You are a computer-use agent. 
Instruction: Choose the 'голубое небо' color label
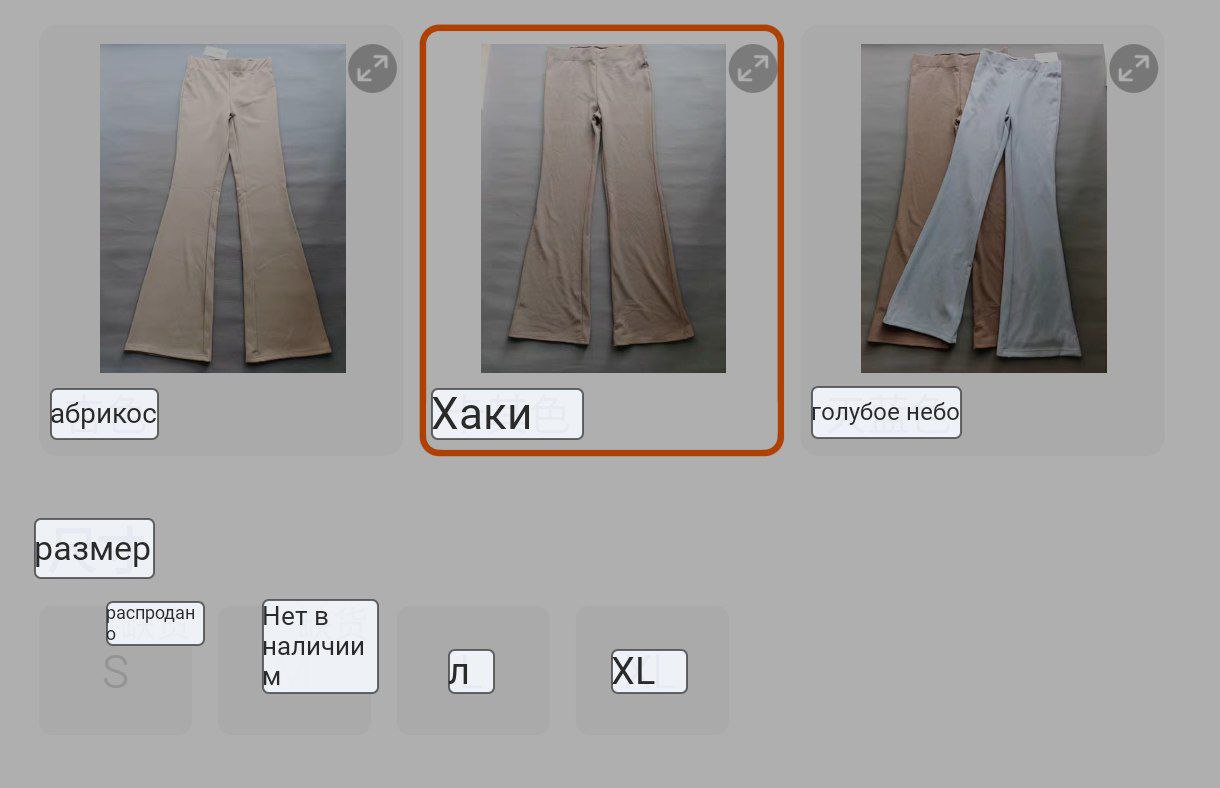tap(886, 413)
